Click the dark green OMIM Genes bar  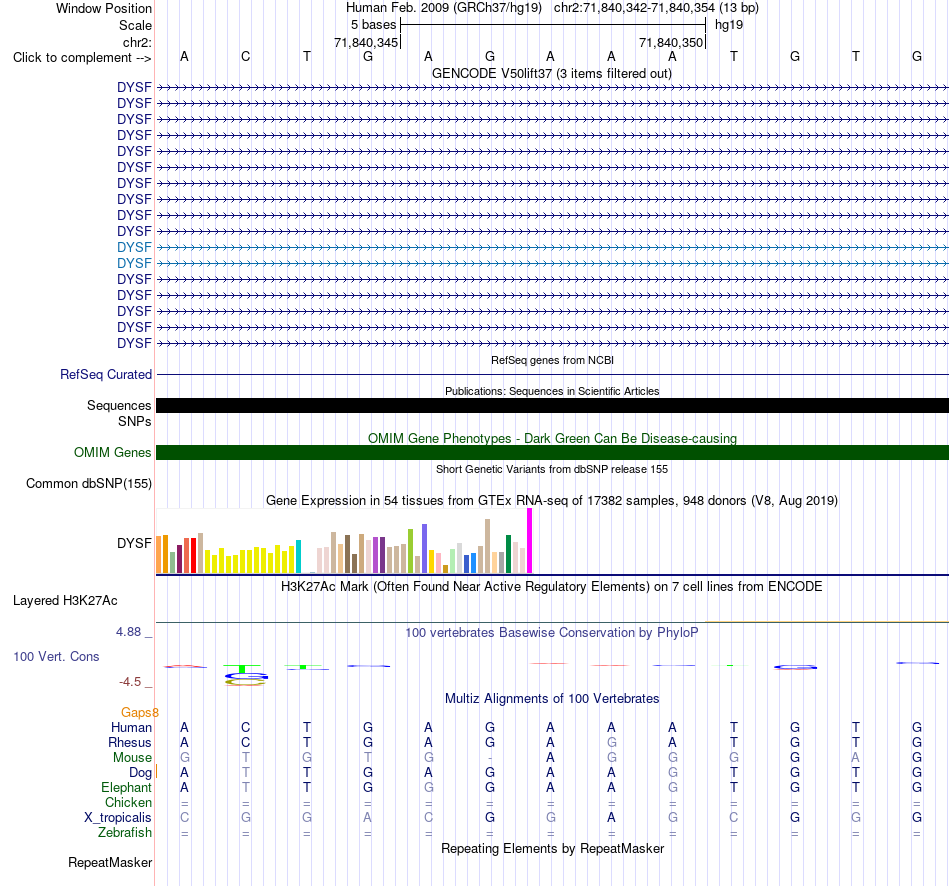click(x=552, y=452)
